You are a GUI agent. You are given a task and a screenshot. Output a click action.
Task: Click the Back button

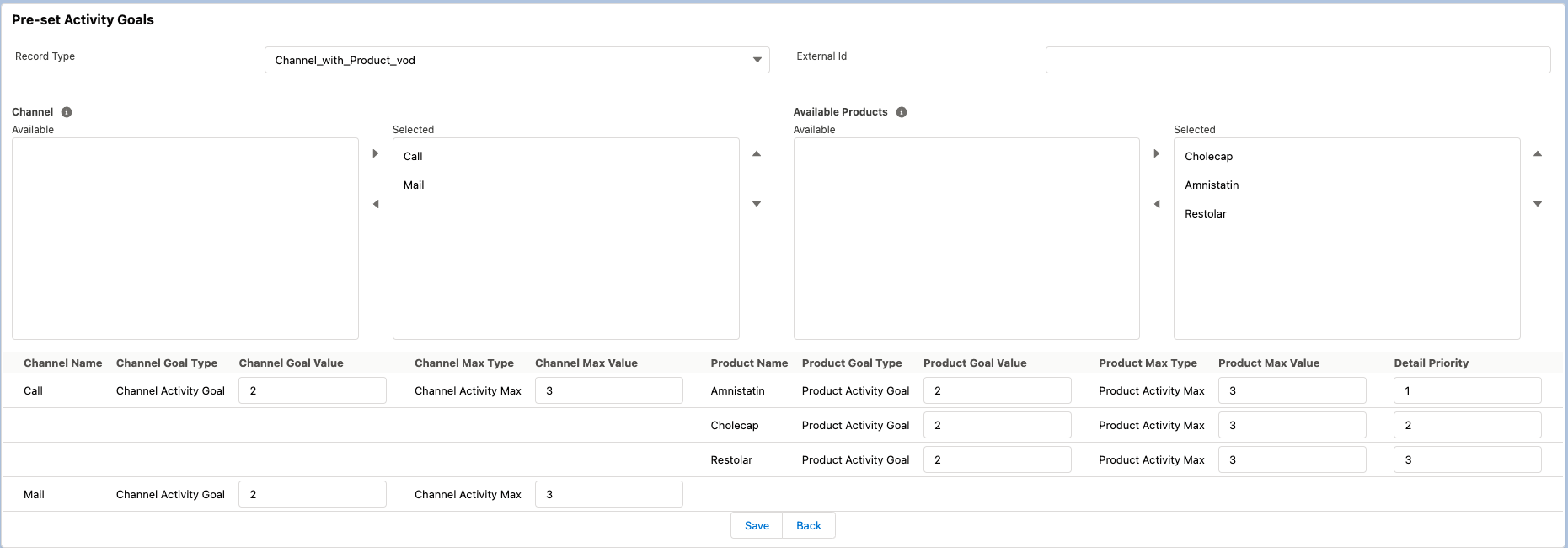[x=809, y=525]
